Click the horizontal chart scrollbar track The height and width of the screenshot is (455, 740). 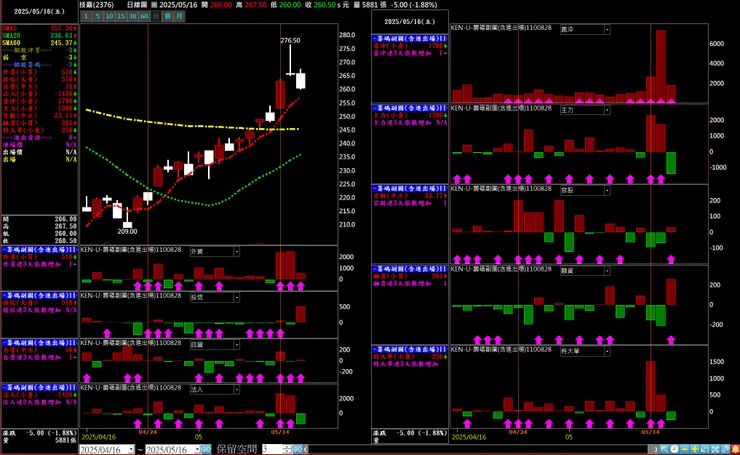point(480,449)
